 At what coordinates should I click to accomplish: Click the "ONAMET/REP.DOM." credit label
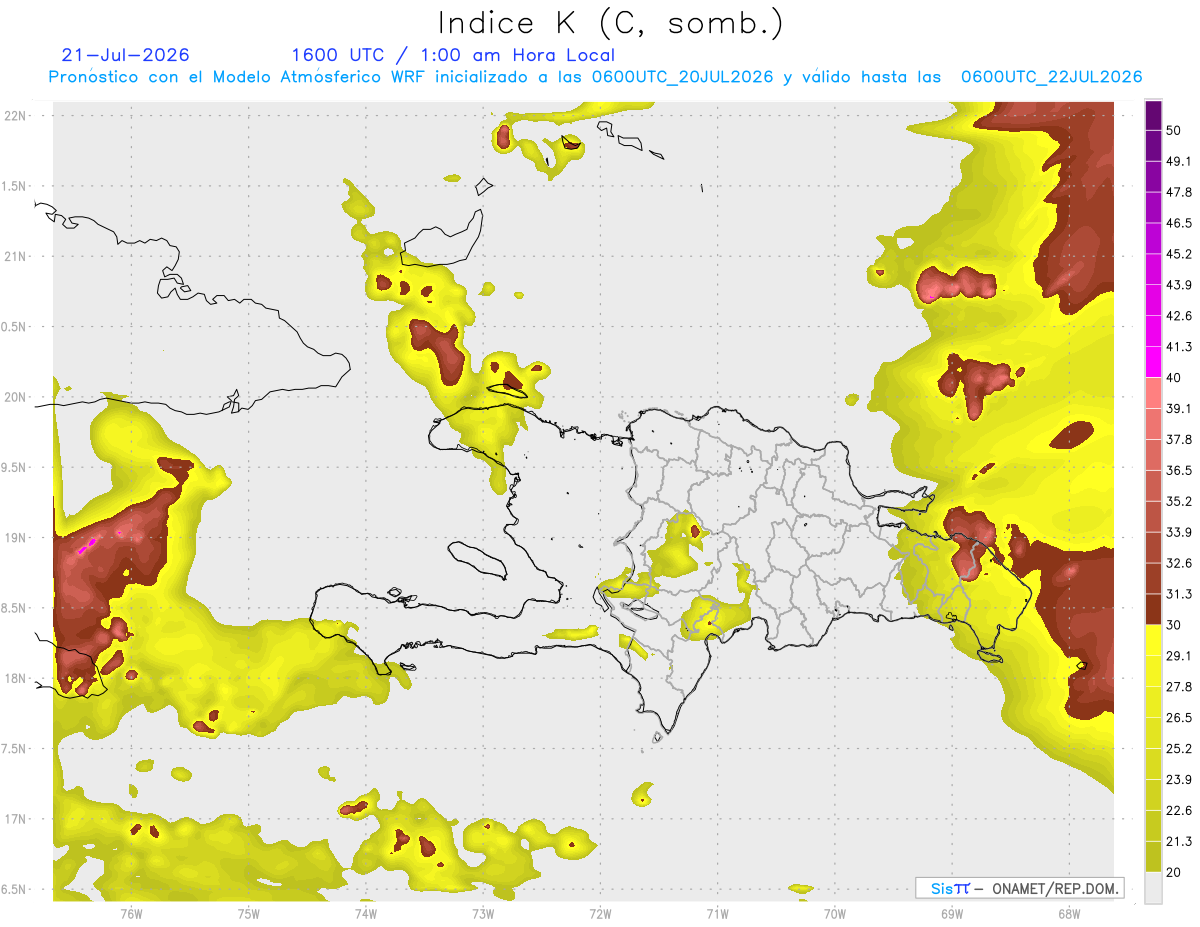click(1054, 888)
